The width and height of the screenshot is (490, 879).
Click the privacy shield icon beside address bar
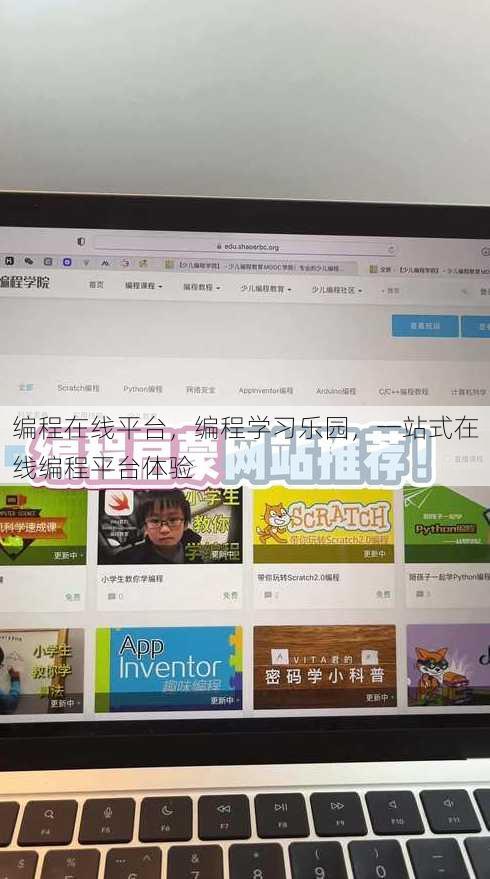tap(81, 242)
